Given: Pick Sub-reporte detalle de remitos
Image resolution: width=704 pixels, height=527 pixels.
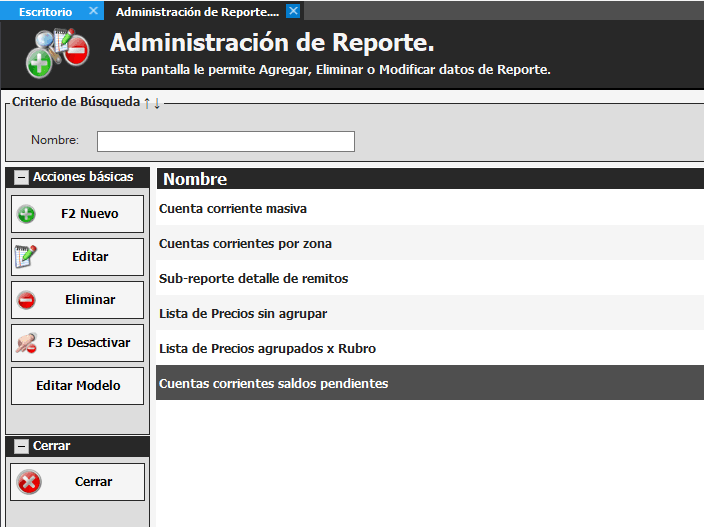Looking at the screenshot, I should [x=253, y=279].
